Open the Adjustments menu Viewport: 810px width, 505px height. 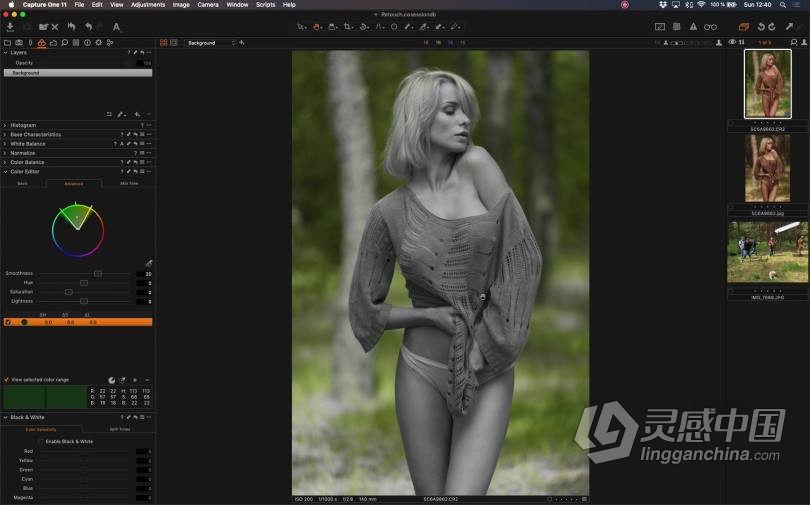148,5
